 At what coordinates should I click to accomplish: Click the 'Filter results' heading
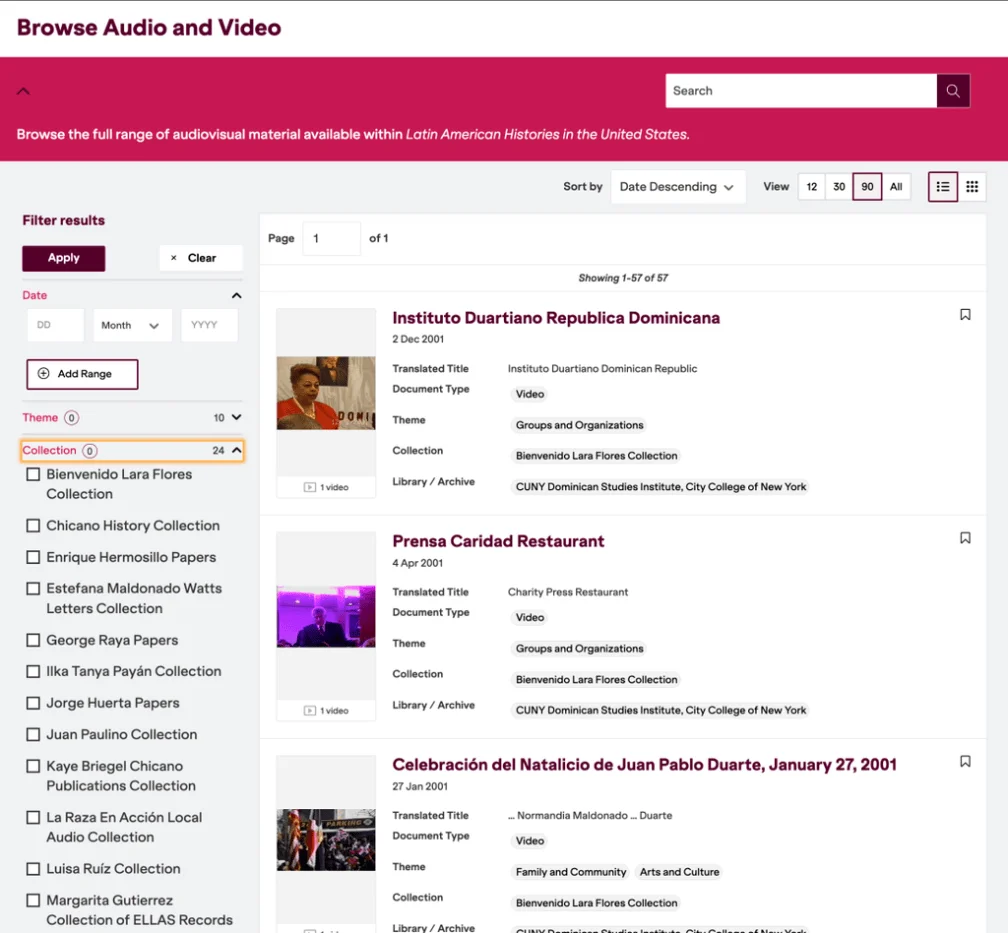64,221
